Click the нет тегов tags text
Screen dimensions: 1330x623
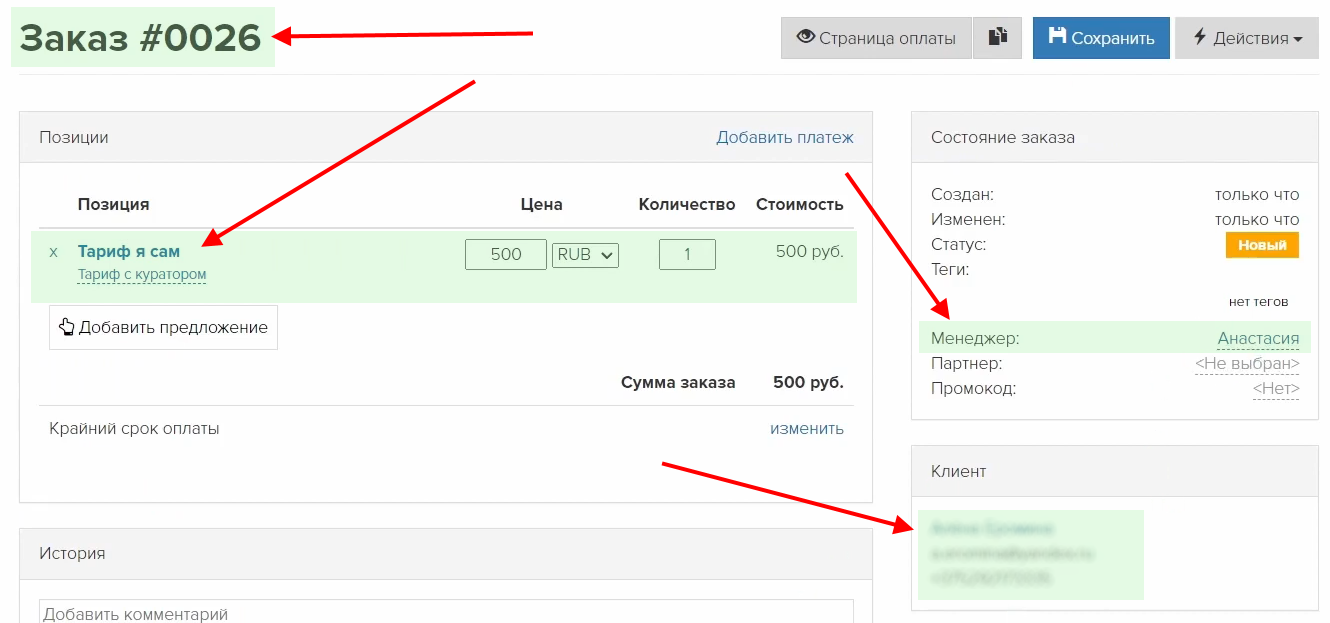click(x=1257, y=301)
